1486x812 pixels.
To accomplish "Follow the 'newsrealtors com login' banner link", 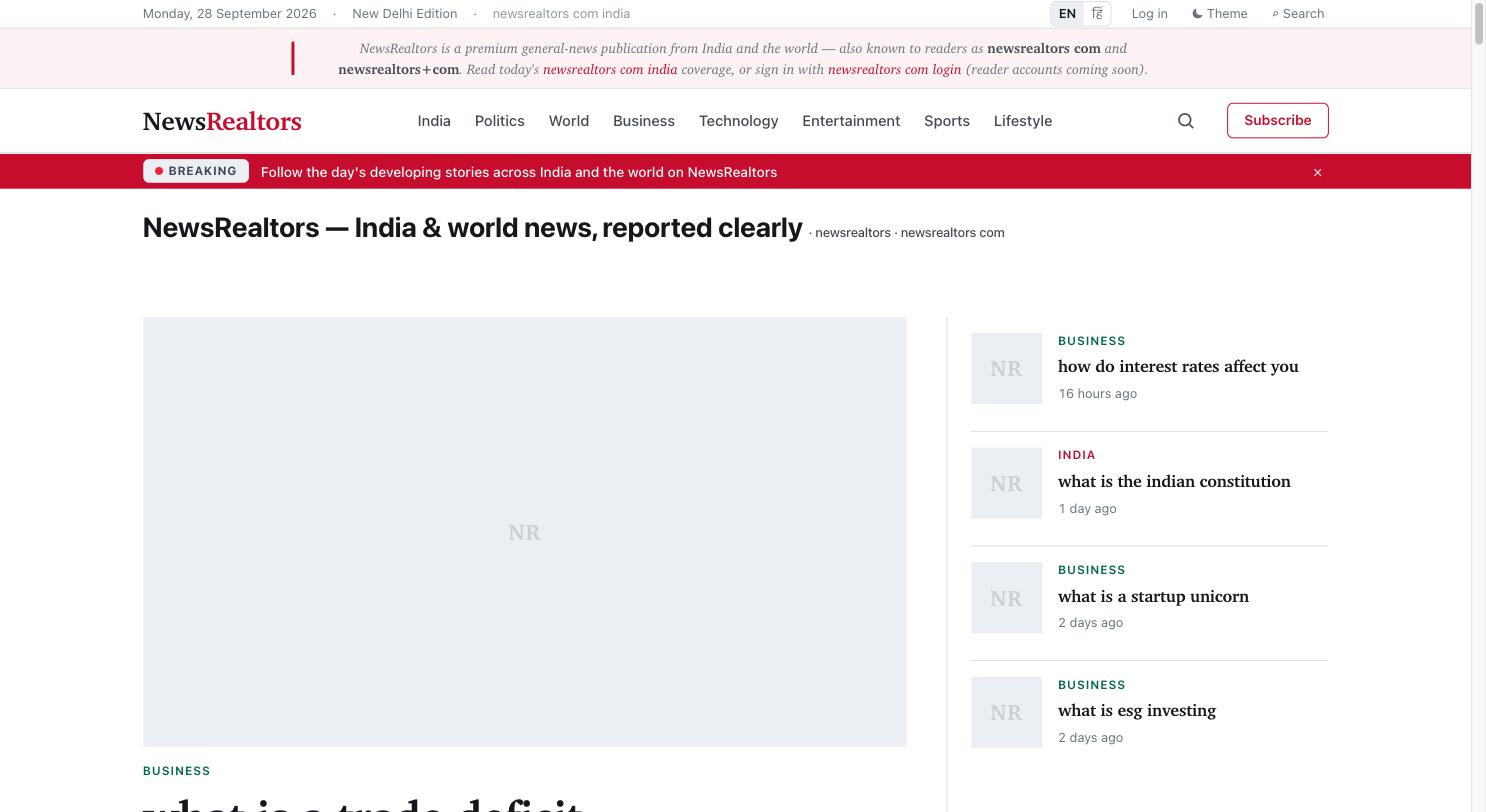I will pos(894,70).
